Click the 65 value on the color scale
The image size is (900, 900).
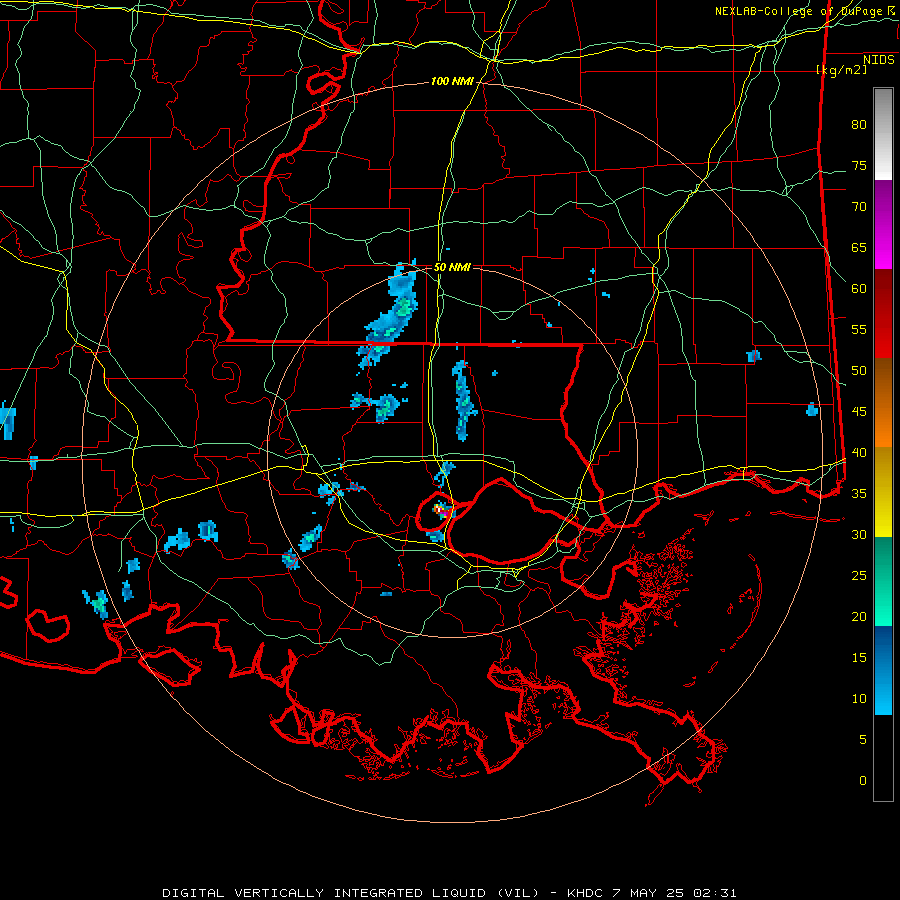pos(859,247)
